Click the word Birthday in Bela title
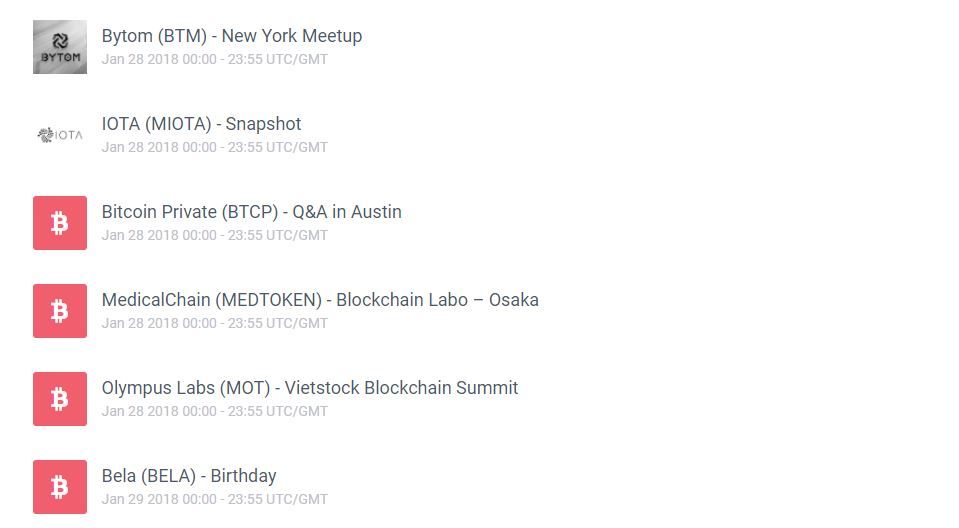 click(243, 476)
